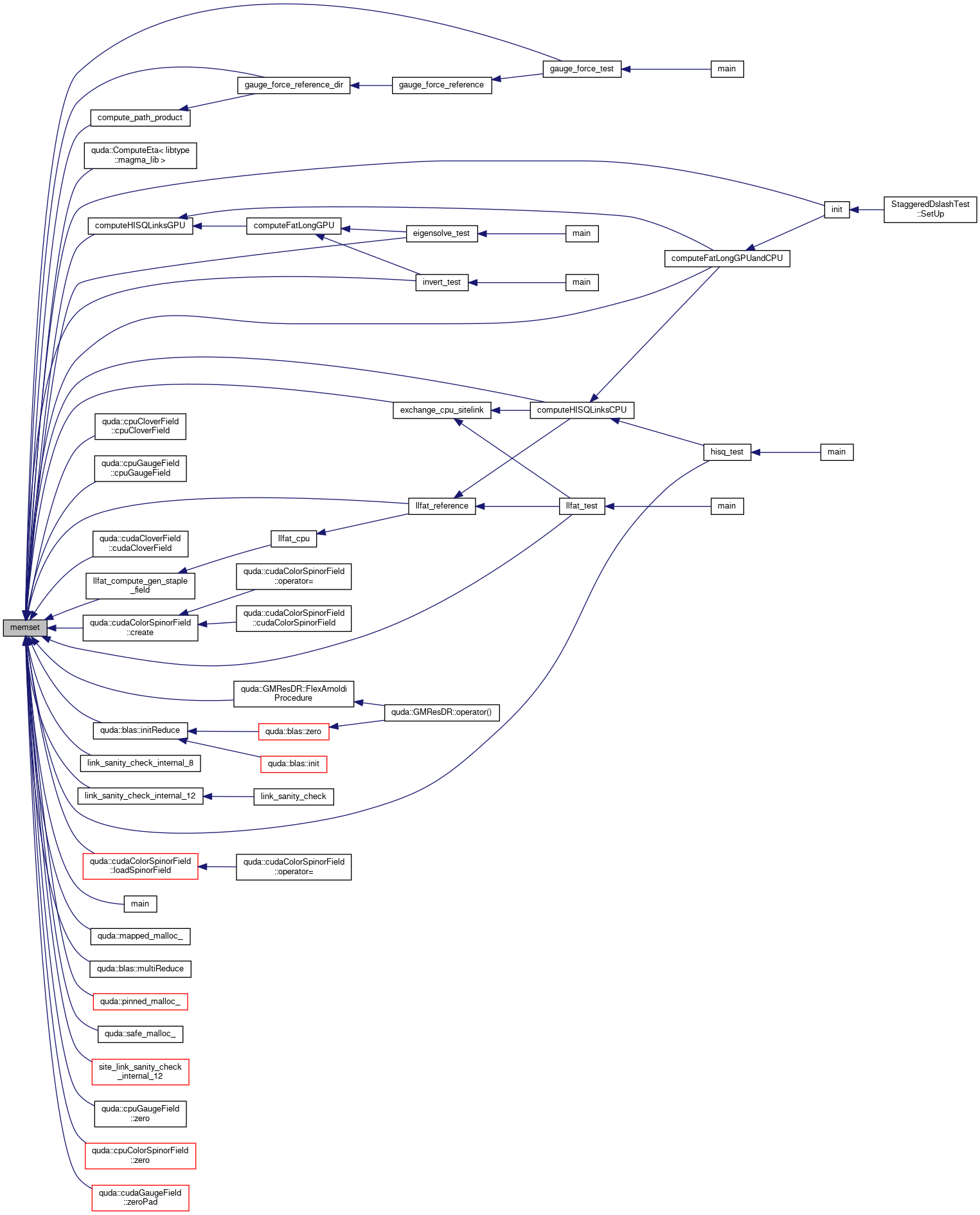Open red quda::pinned_malloc_ node
This screenshot has height=1215, width=980.
tap(140, 1002)
